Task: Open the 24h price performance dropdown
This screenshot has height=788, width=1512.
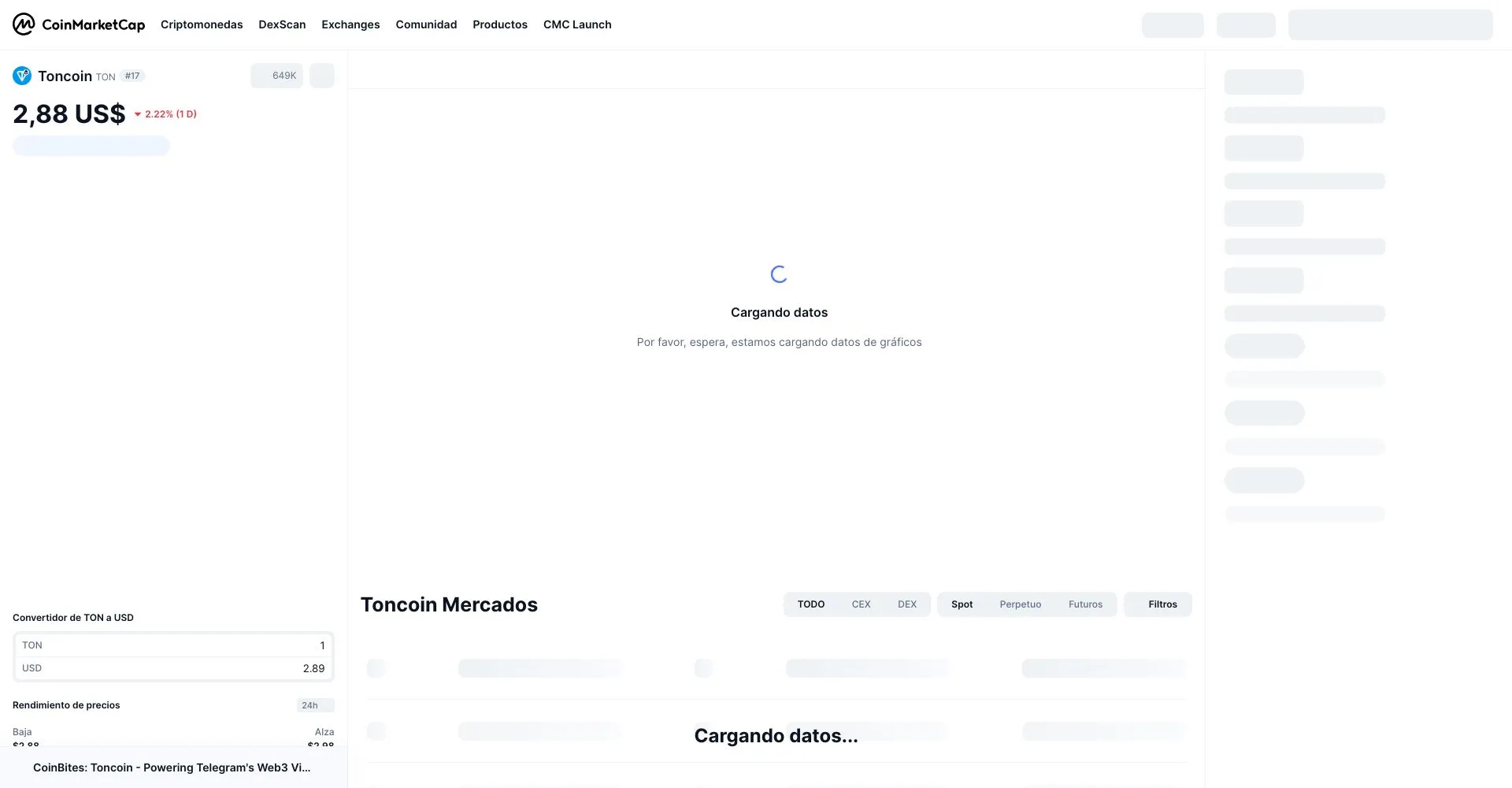Action: 316,705
